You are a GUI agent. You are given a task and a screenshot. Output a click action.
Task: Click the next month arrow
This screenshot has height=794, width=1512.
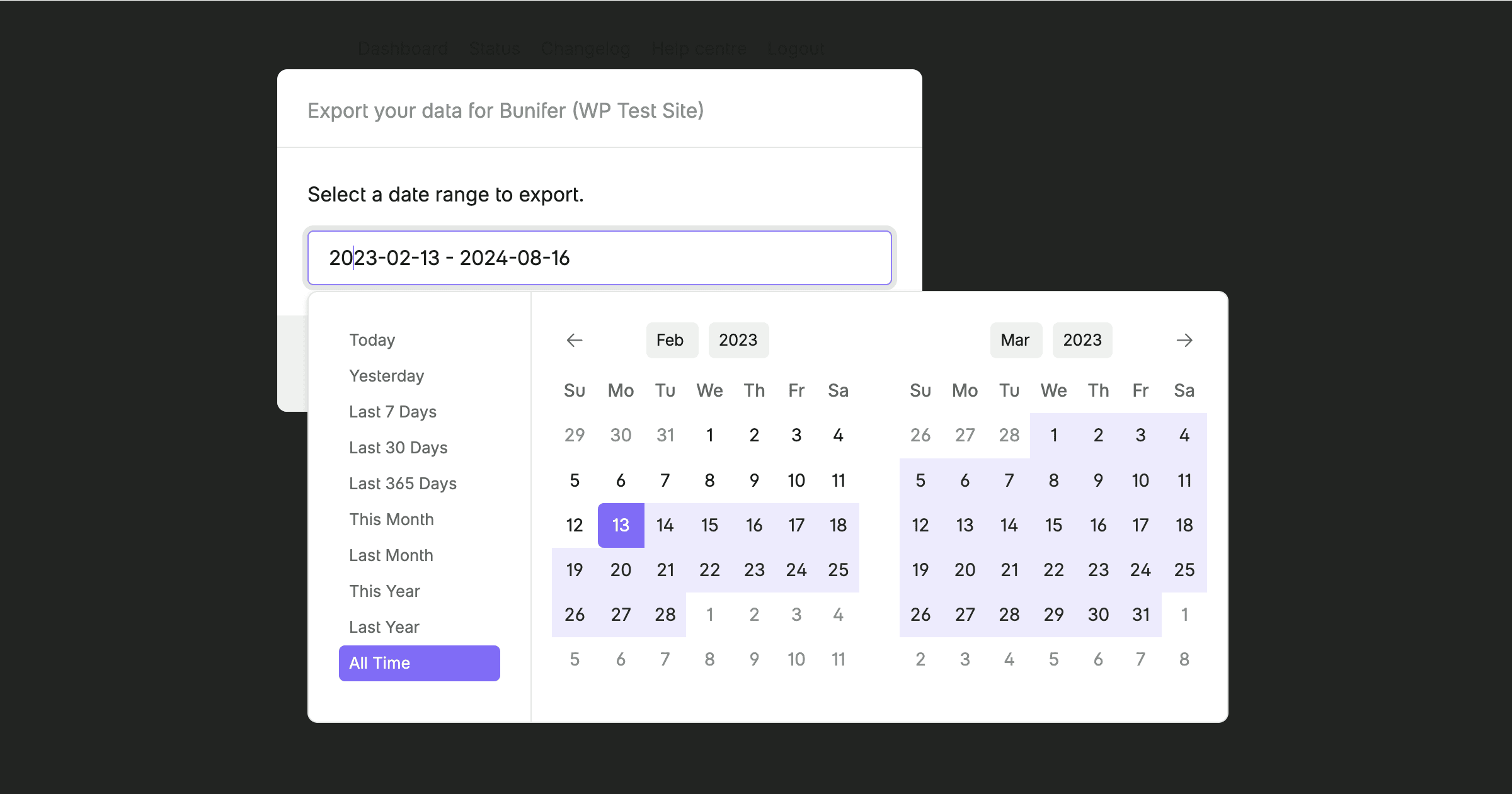point(1185,340)
